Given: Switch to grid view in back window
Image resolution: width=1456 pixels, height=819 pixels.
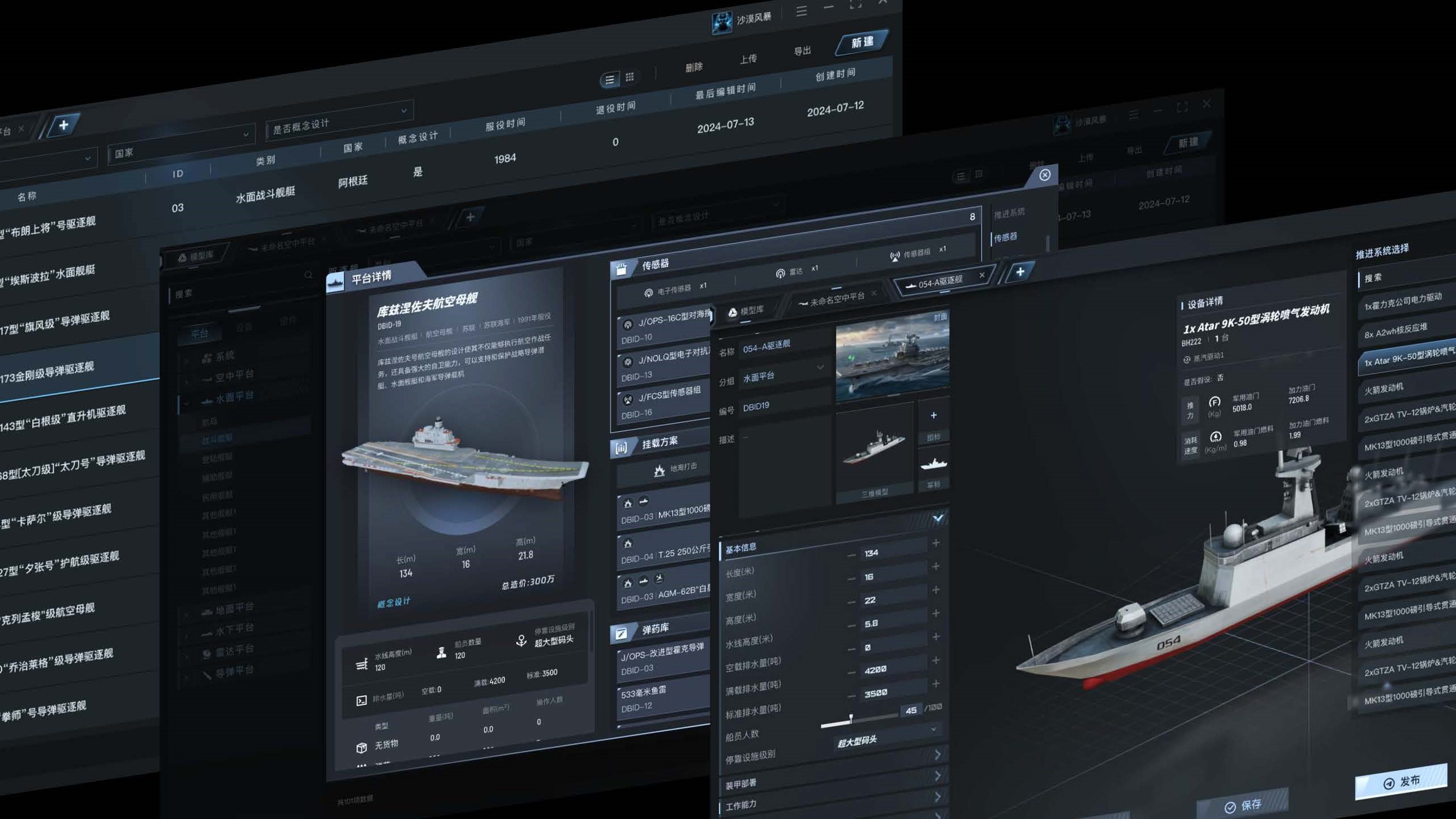Looking at the screenshot, I should [630, 76].
